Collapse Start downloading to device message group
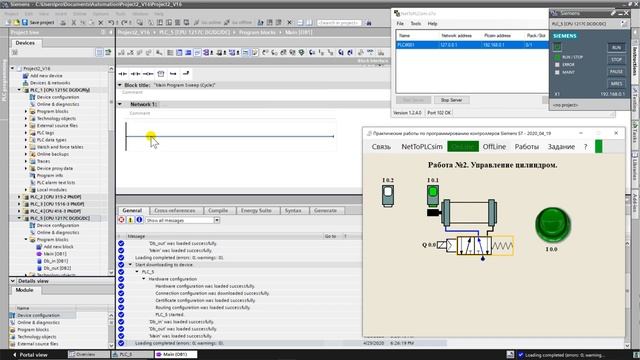640x360 pixels. coord(131,264)
